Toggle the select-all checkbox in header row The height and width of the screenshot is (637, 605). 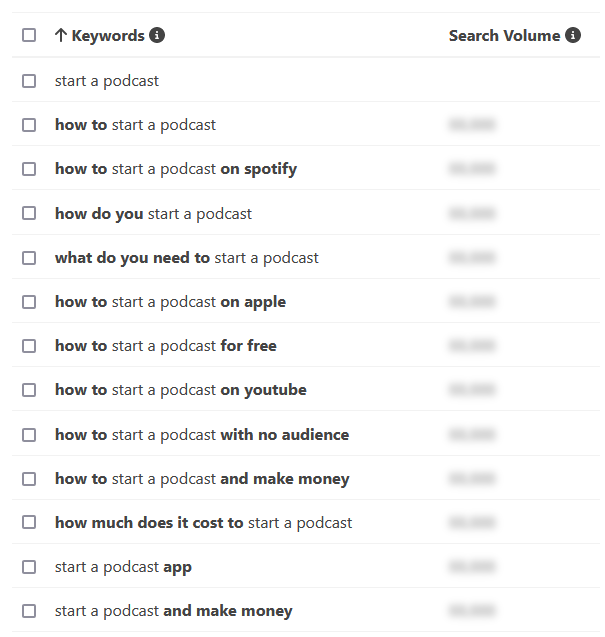(x=29, y=35)
